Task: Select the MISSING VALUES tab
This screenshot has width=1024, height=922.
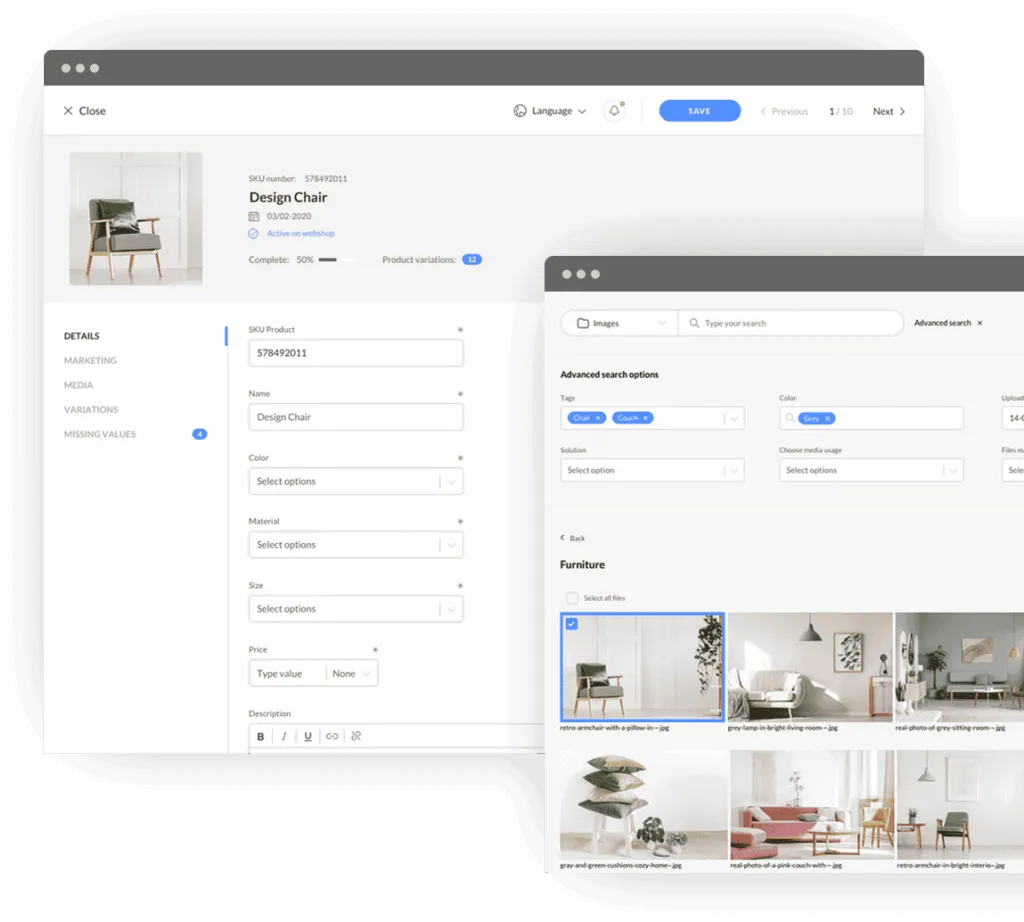Action: 100,434
